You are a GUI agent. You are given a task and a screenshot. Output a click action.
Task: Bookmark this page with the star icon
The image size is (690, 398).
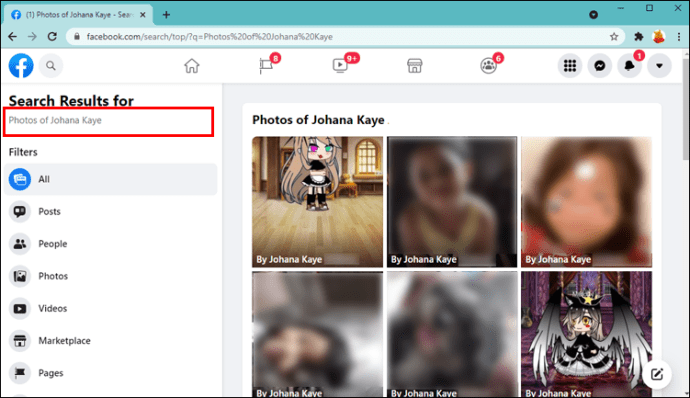614,37
